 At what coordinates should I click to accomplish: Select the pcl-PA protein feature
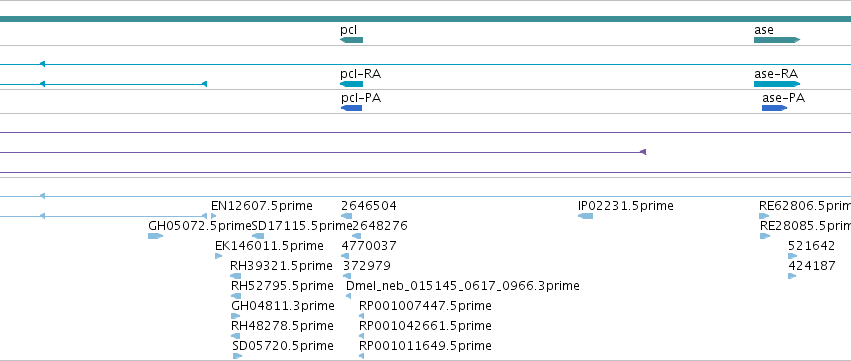pyautogui.click(x=351, y=108)
